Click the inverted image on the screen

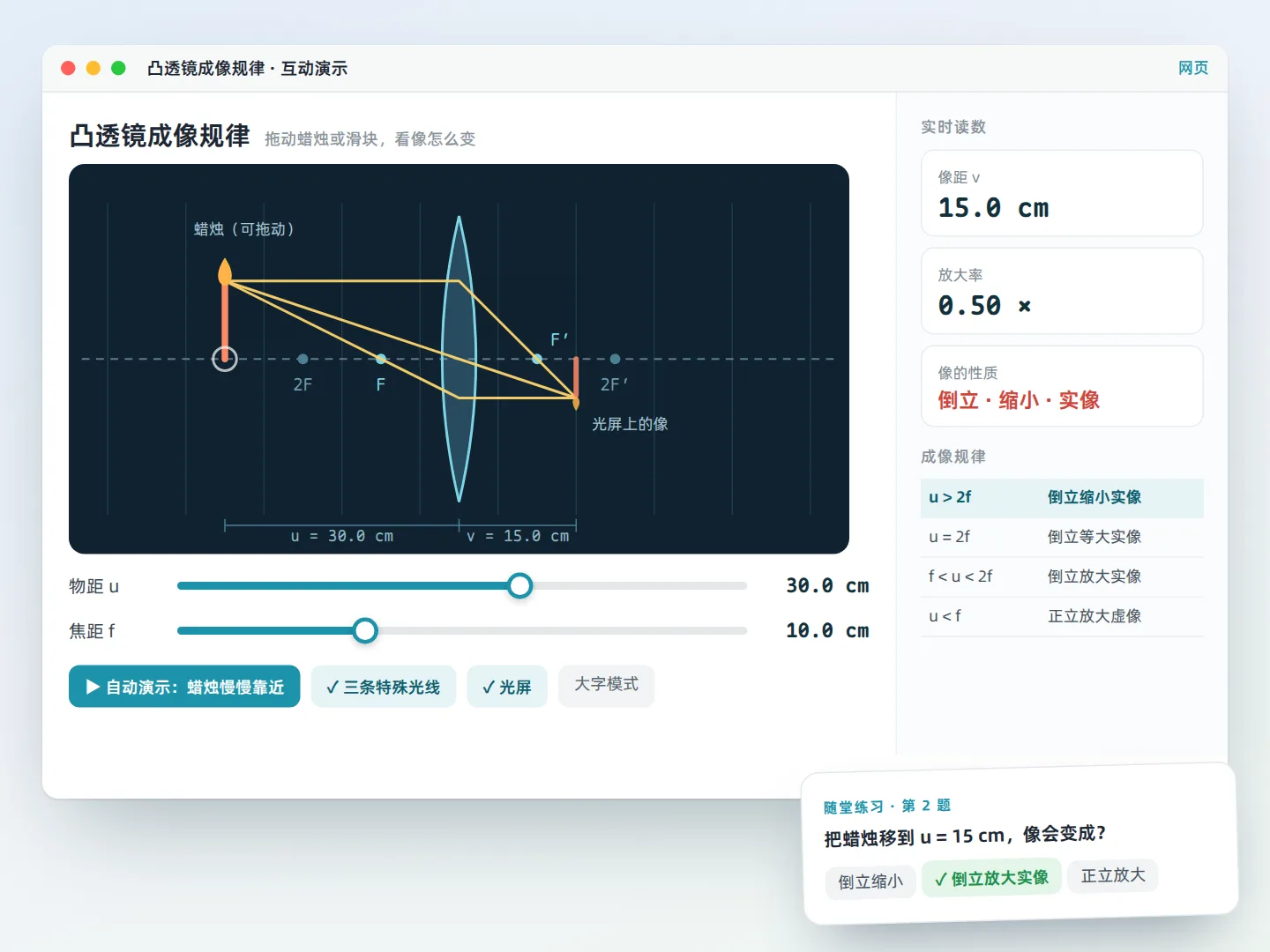(x=576, y=383)
